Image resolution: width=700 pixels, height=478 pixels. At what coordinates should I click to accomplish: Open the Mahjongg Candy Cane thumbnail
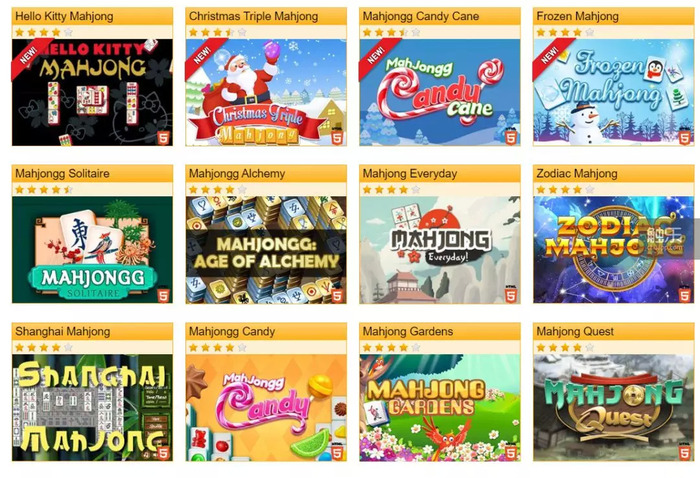pyautogui.click(x=440, y=92)
